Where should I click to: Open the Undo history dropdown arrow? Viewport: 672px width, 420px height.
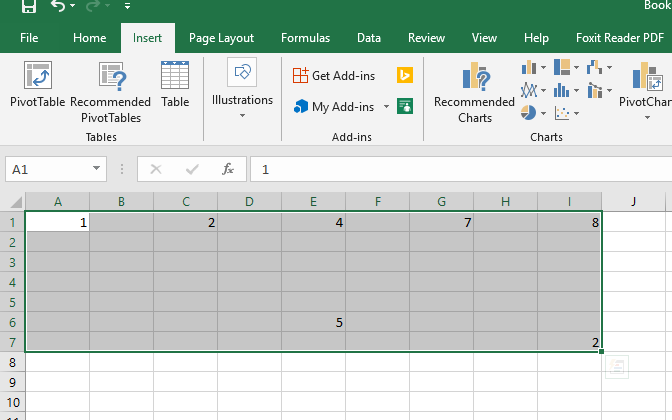pos(72,6)
